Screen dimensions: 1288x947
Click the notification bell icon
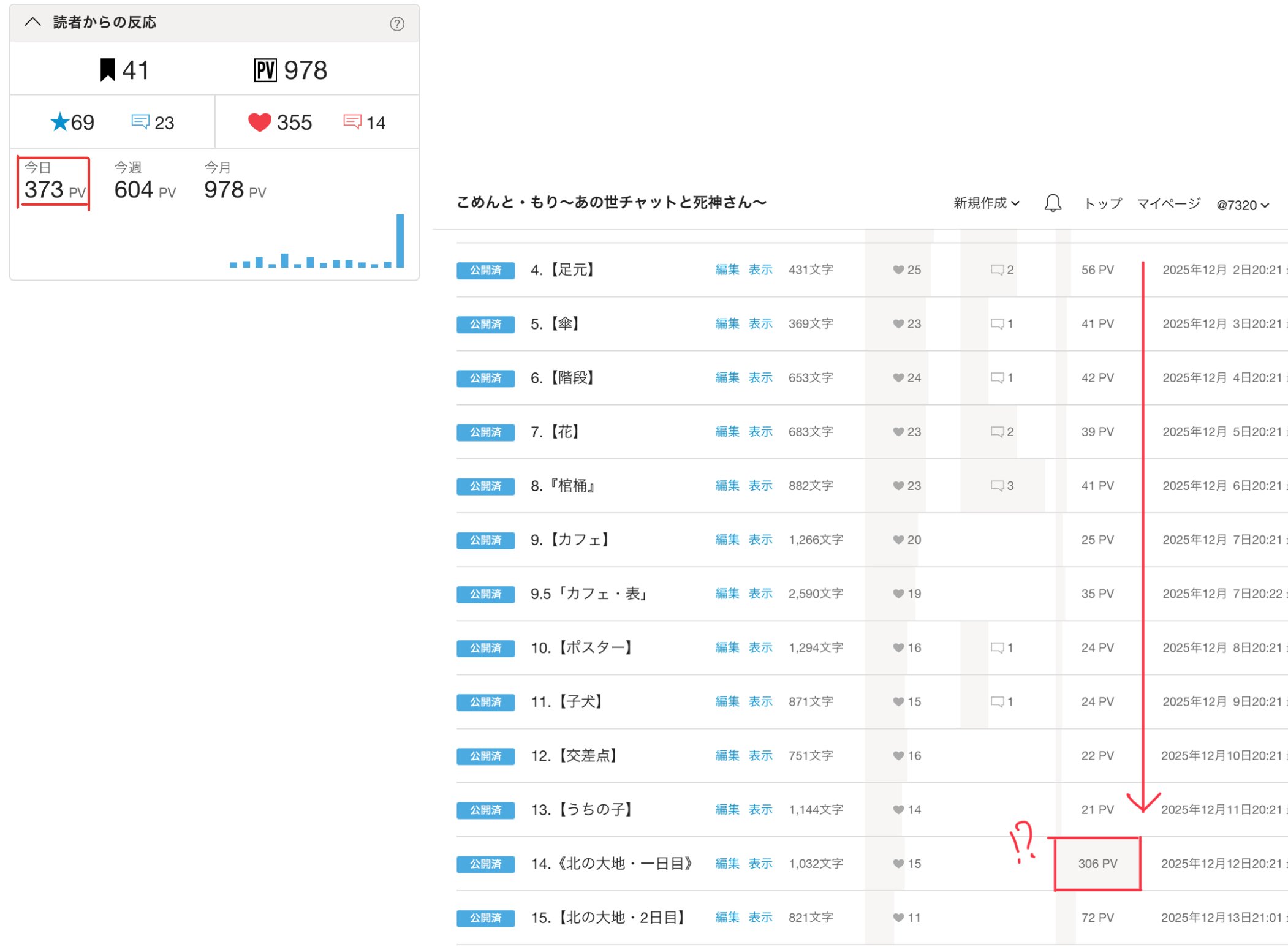click(1052, 203)
